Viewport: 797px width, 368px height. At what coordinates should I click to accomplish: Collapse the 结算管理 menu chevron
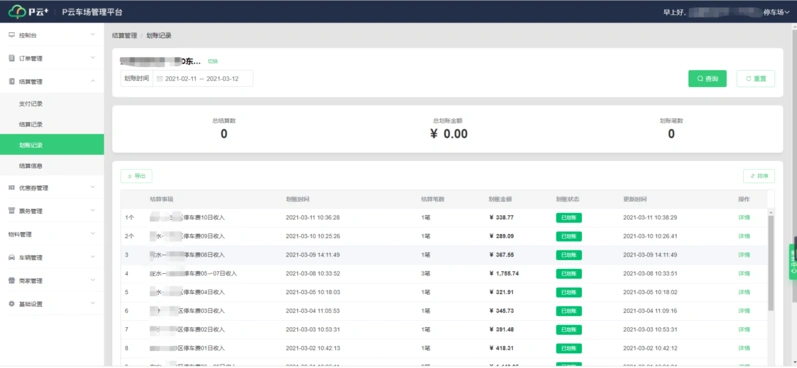tap(93, 81)
